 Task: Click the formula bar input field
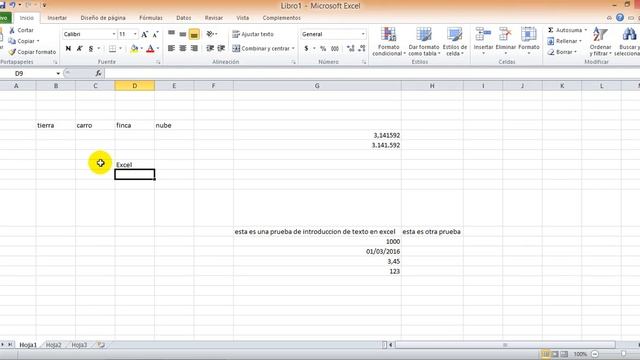coord(371,73)
